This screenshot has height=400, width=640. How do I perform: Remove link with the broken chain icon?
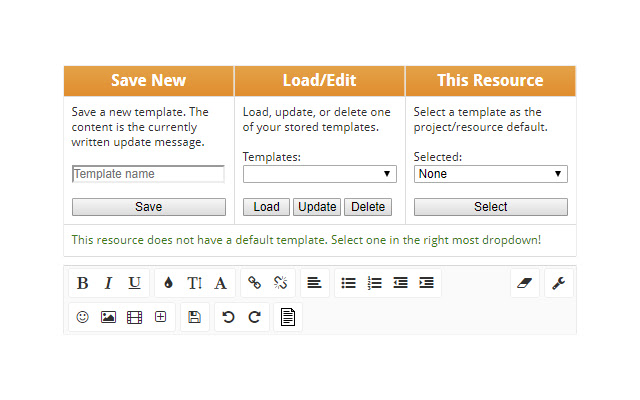280,283
